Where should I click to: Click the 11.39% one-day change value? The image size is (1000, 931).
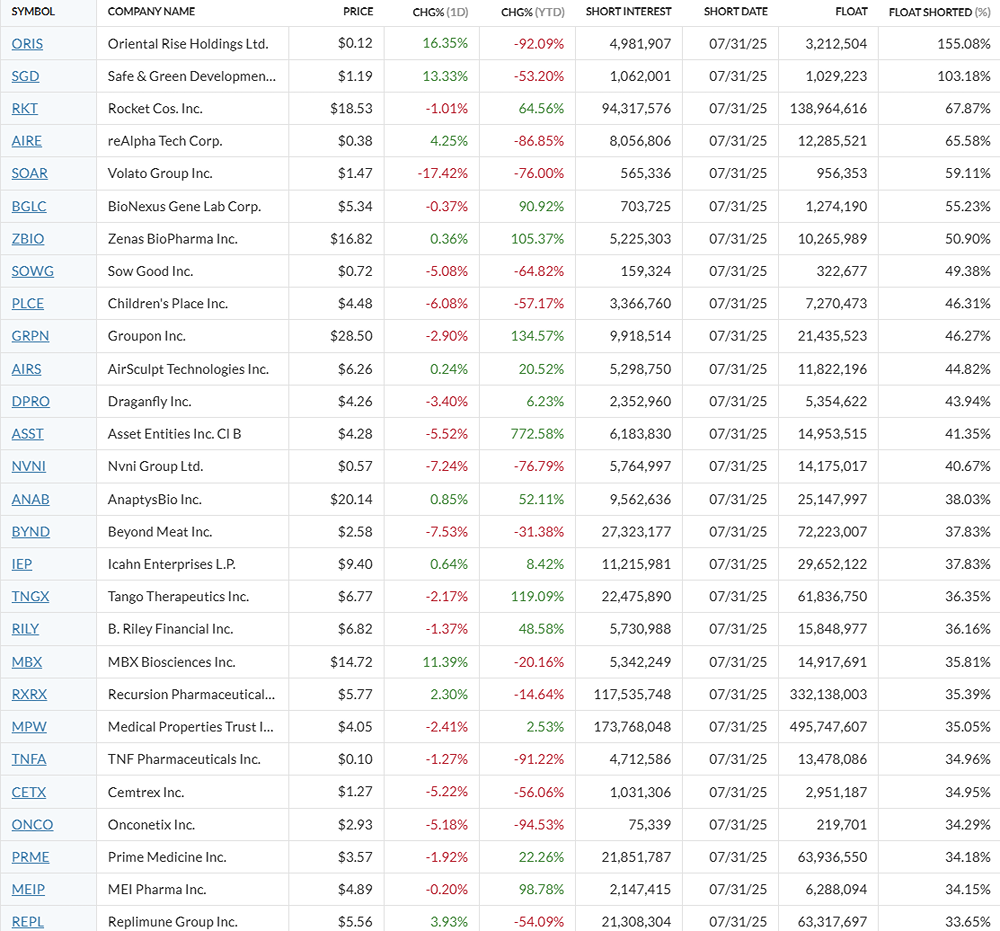pyautogui.click(x=445, y=663)
